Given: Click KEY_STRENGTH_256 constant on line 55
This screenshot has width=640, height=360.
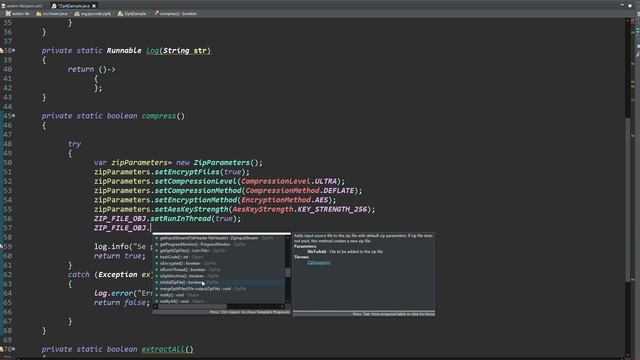Looking at the screenshot, I should point(332,209).
